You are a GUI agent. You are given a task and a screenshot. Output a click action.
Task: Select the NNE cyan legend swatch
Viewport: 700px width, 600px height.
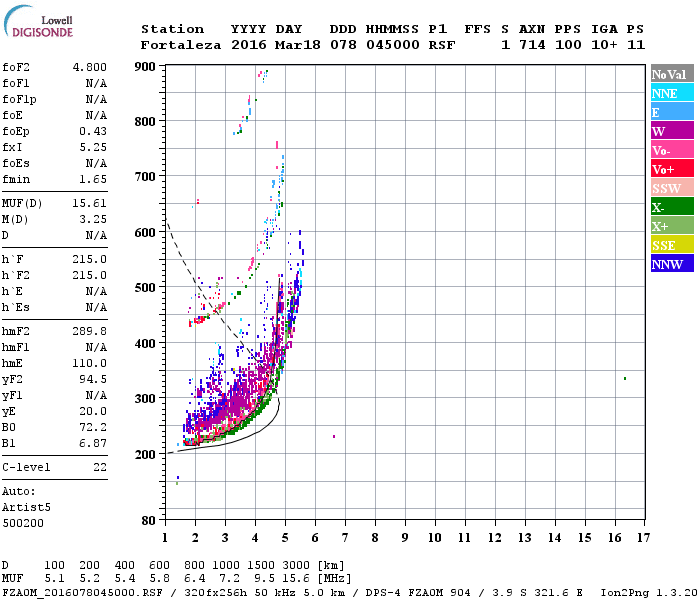[672, 93]
